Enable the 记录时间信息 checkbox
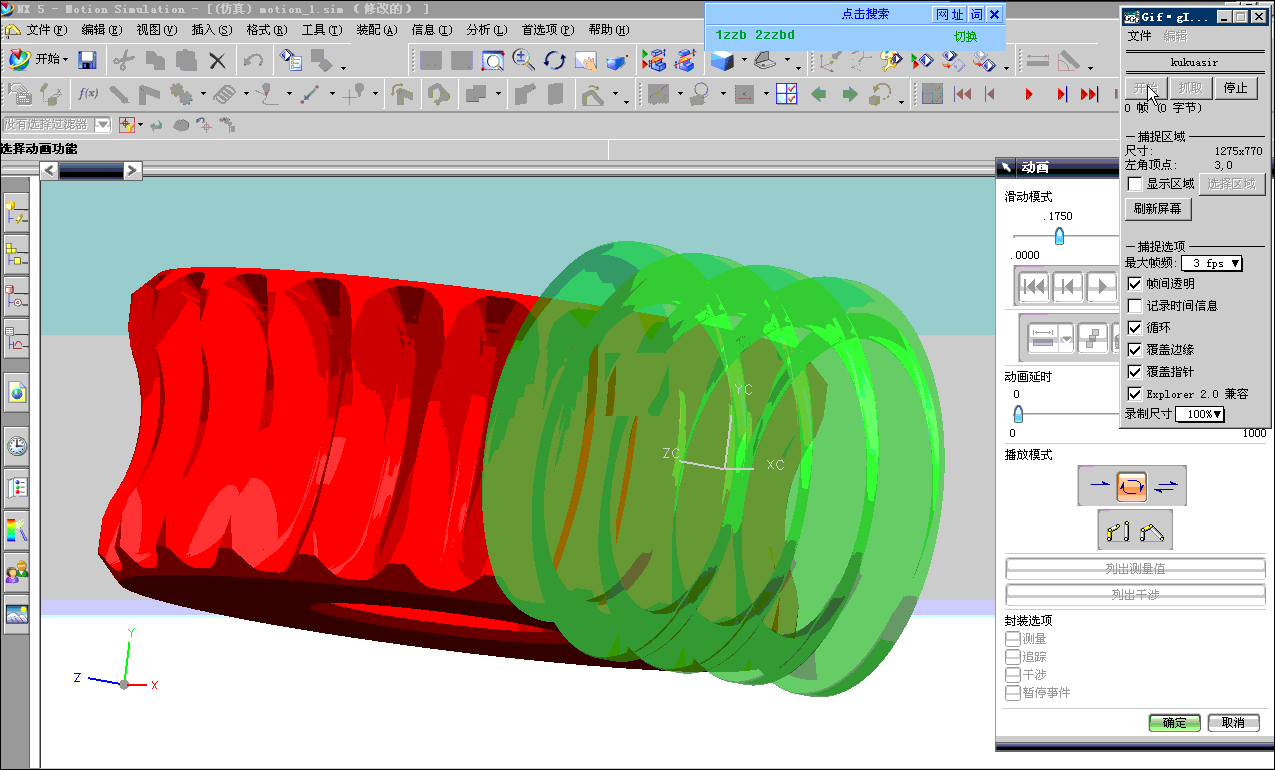Viewport: 1275px width, 770px height. pos(1135,306)
